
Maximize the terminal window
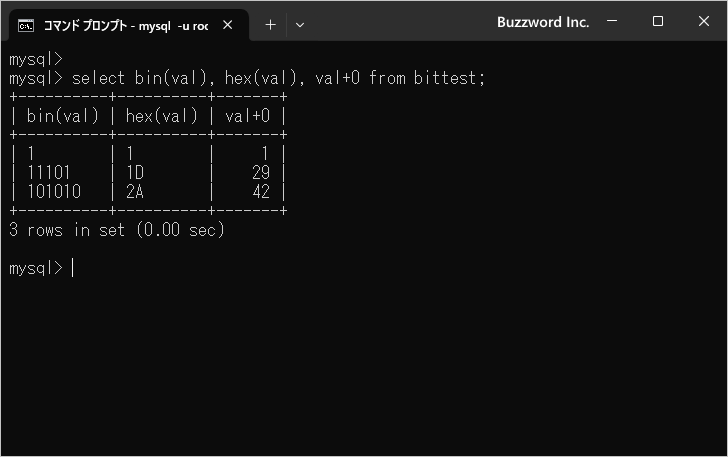point(658,22)
